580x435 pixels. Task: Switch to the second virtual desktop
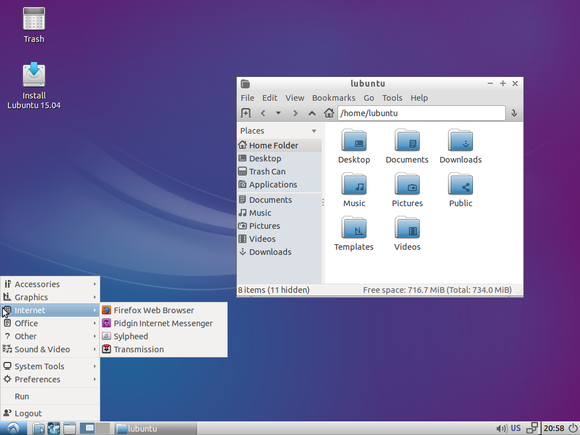(103, 428)
